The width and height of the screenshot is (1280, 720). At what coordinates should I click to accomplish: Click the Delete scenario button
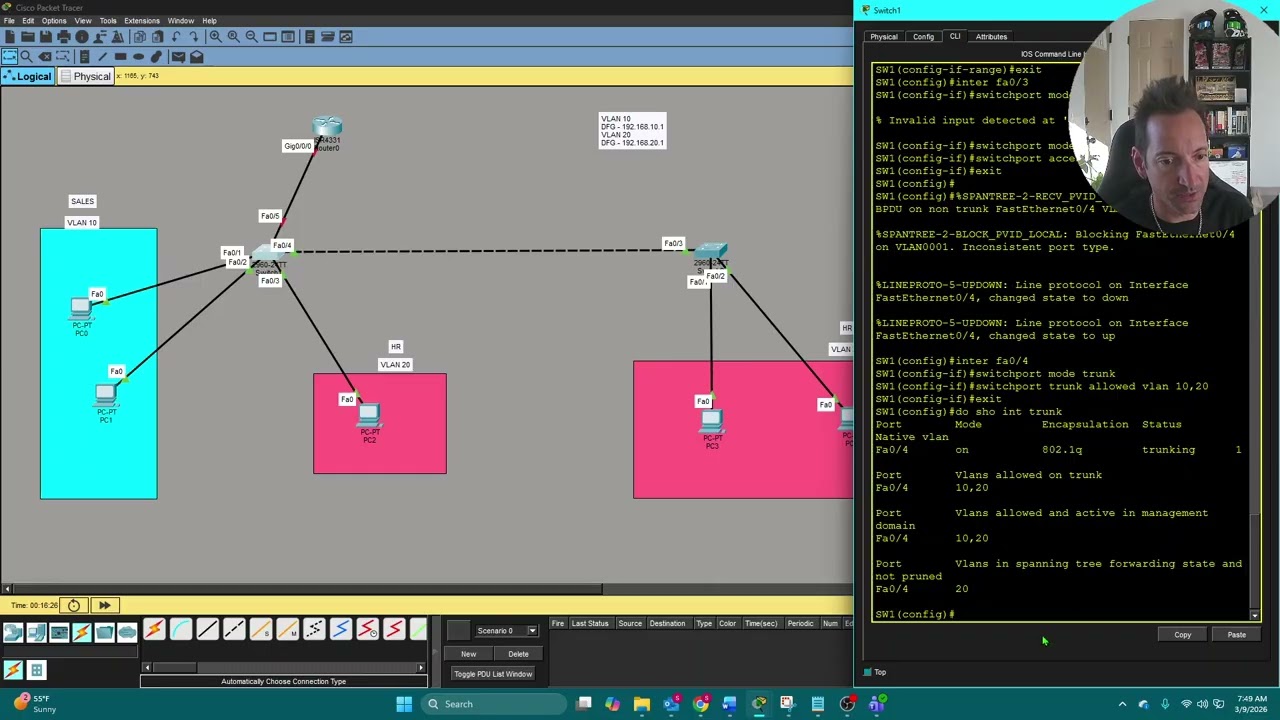tap(518, 654)
